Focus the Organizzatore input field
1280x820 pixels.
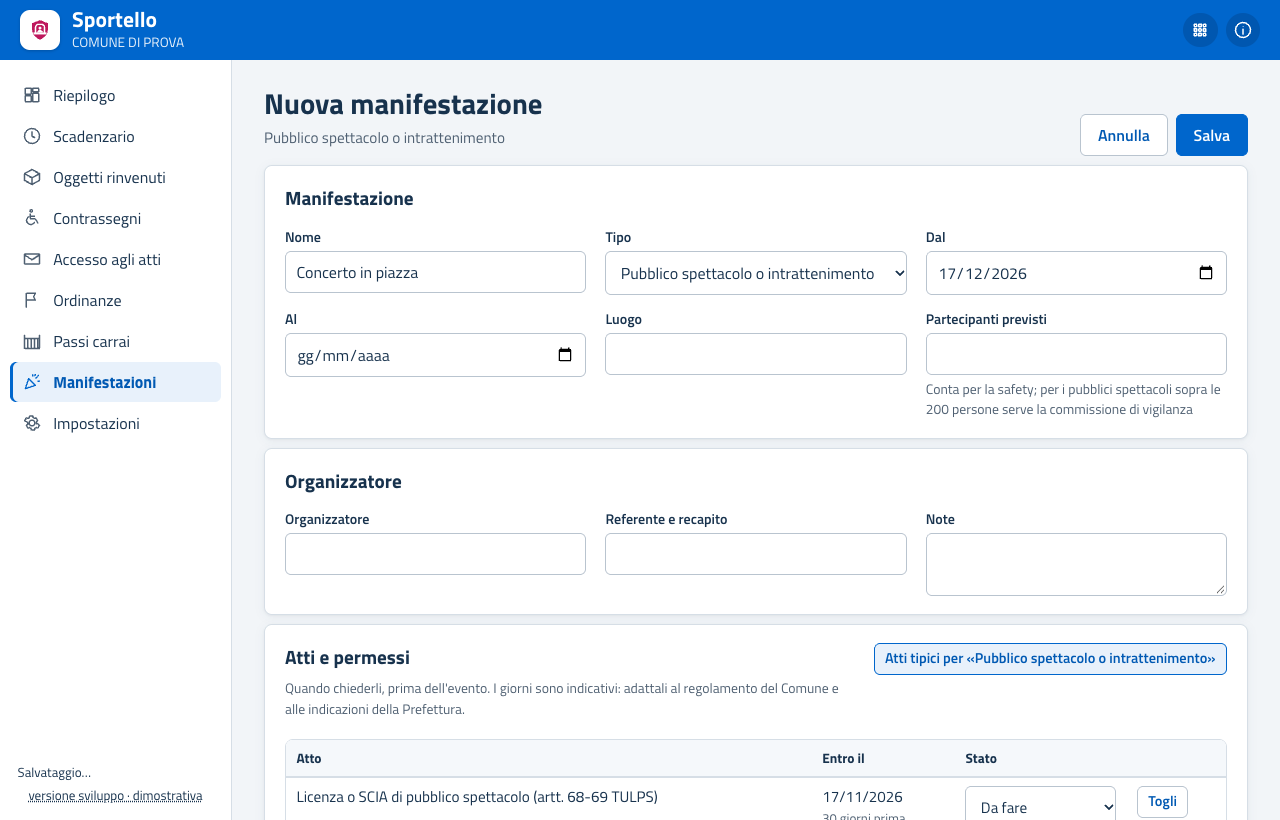(435, 554)
